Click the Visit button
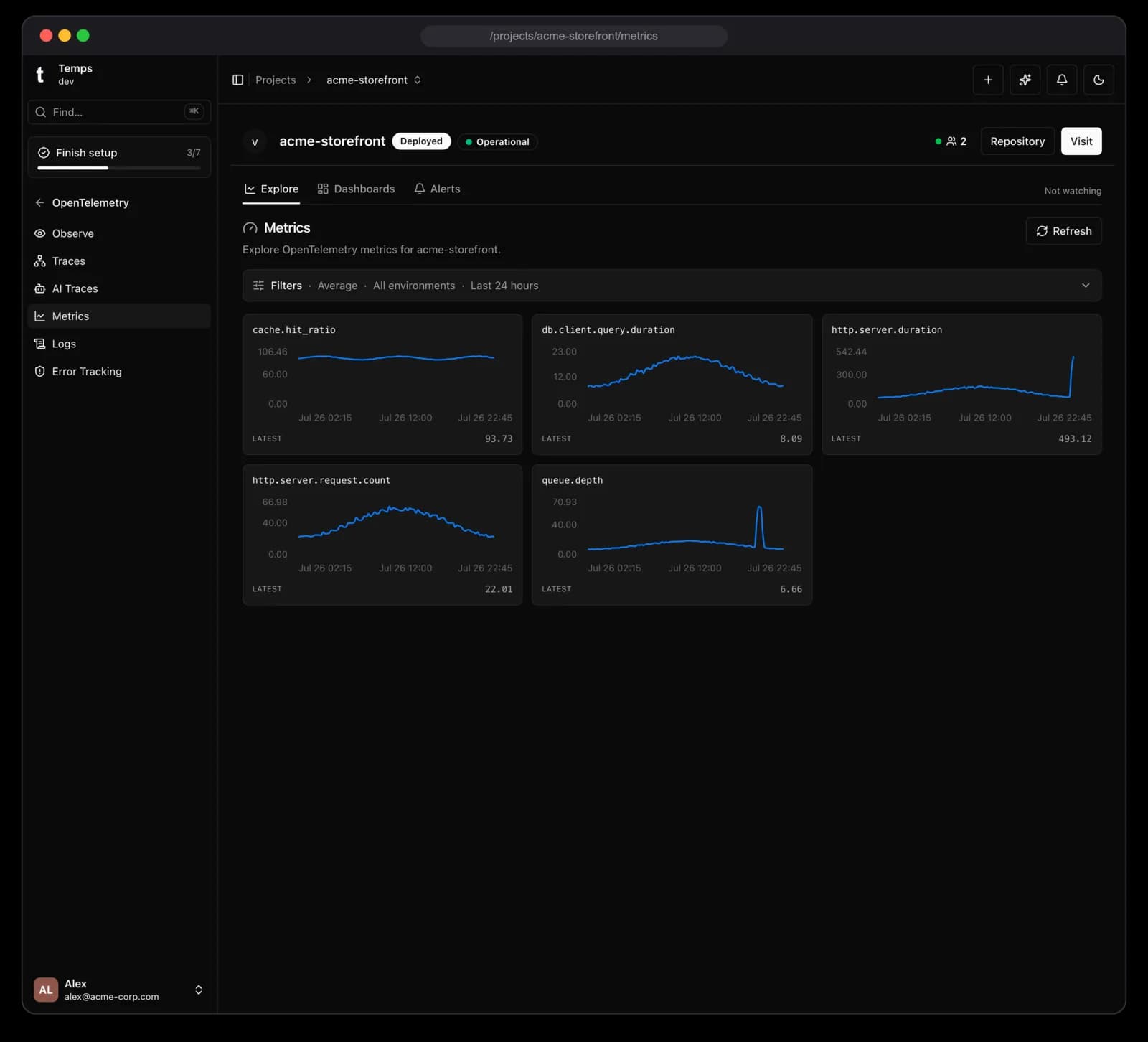 point(1081,141)
